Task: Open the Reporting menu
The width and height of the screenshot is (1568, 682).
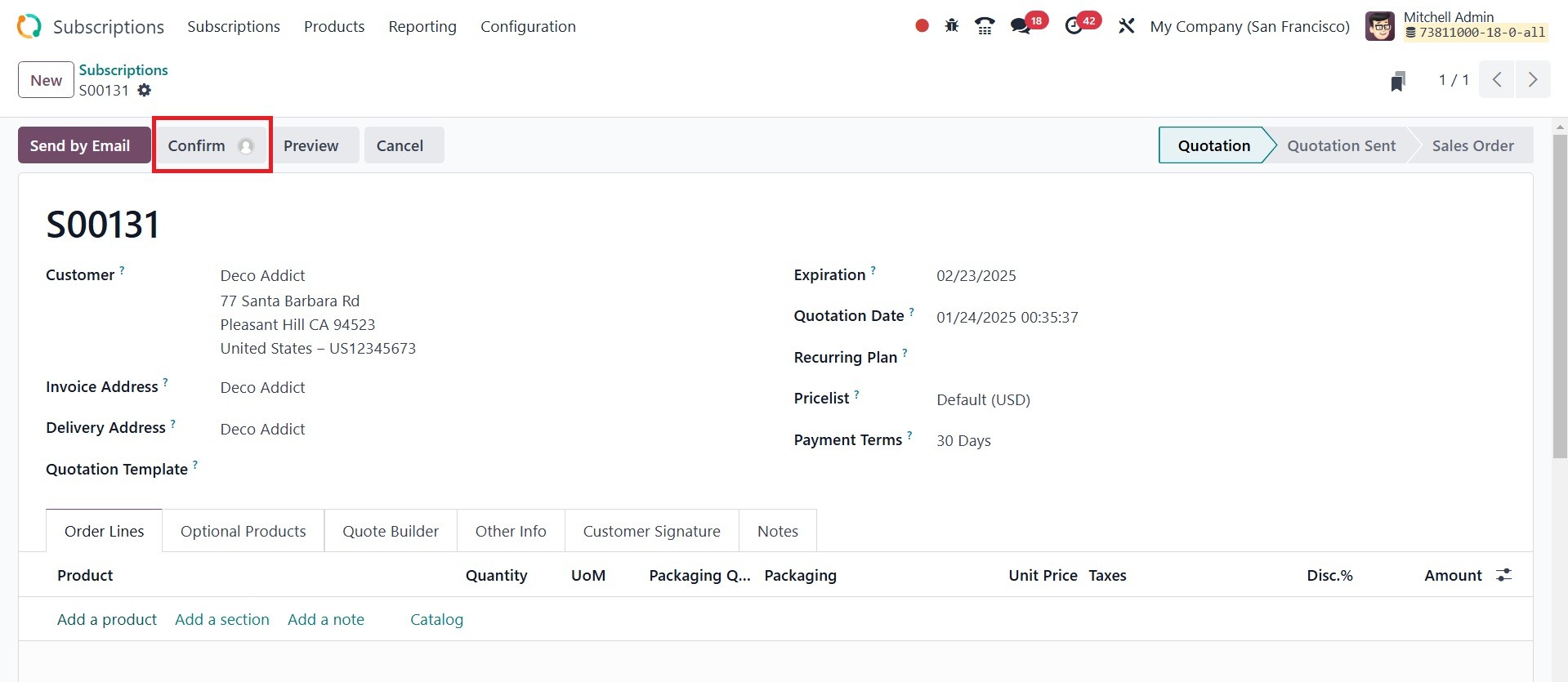Action: 422,26
